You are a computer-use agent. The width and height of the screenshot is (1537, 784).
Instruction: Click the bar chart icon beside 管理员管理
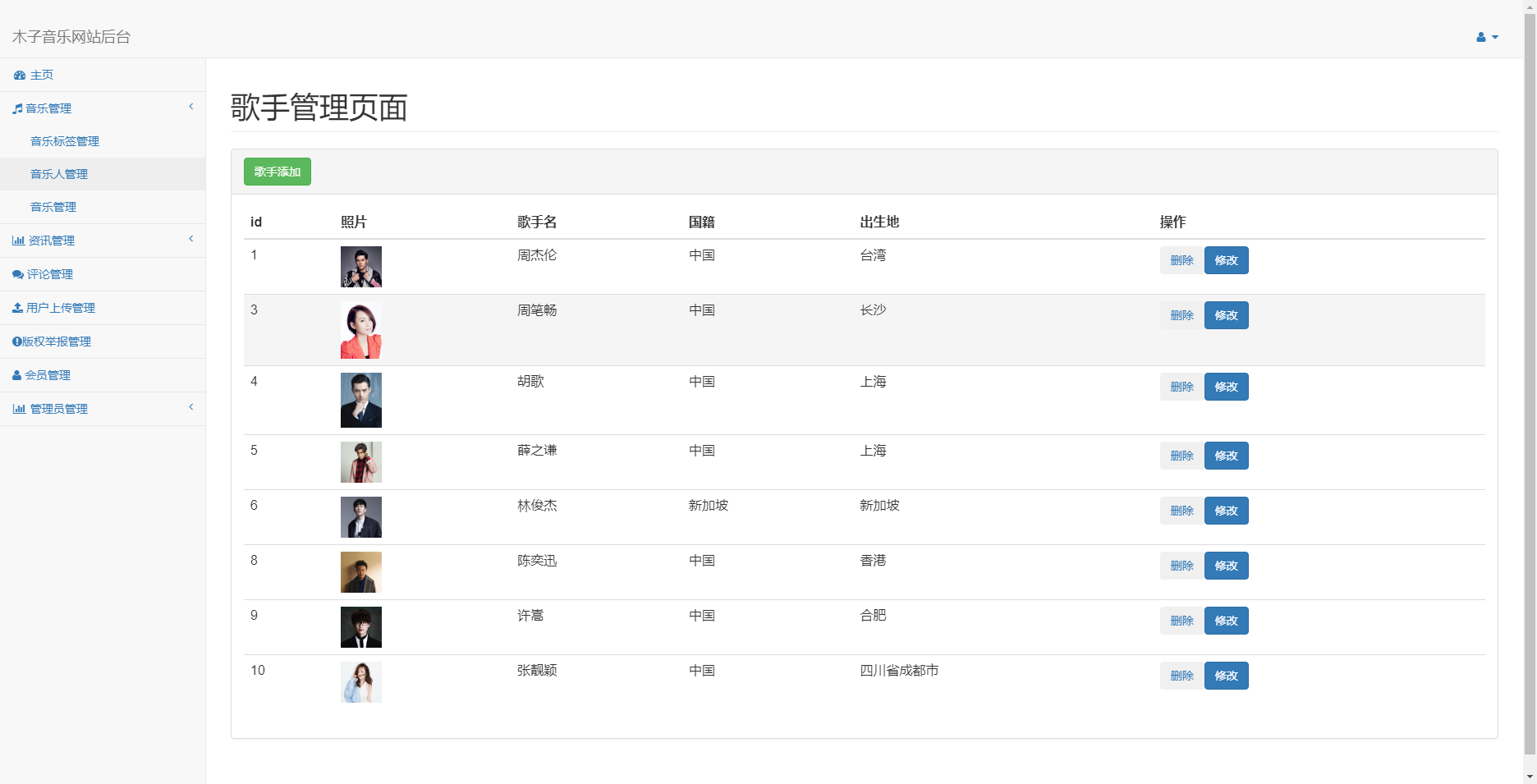tap(19, 409)
